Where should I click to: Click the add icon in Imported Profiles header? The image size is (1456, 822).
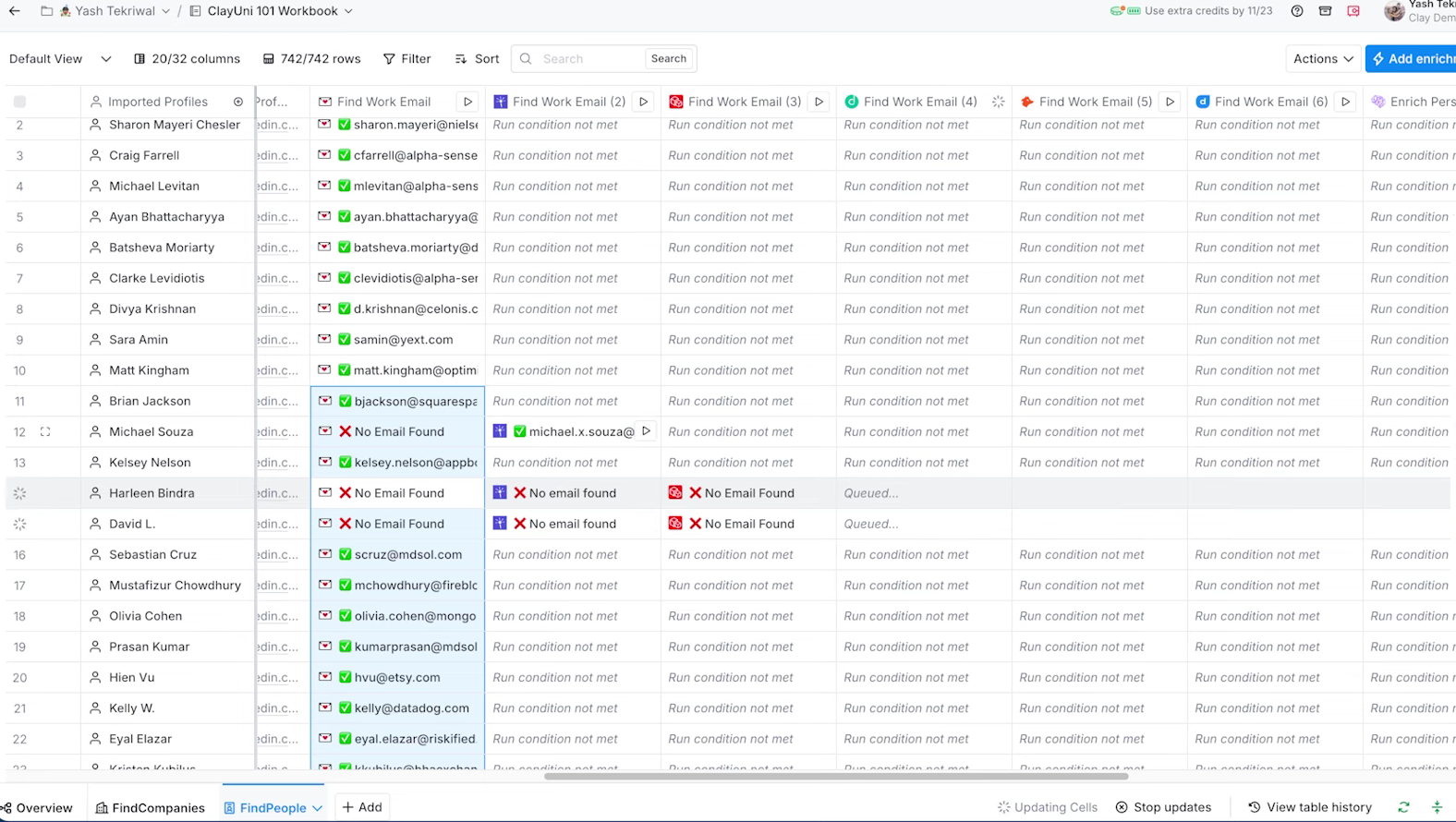click(238, 102)
